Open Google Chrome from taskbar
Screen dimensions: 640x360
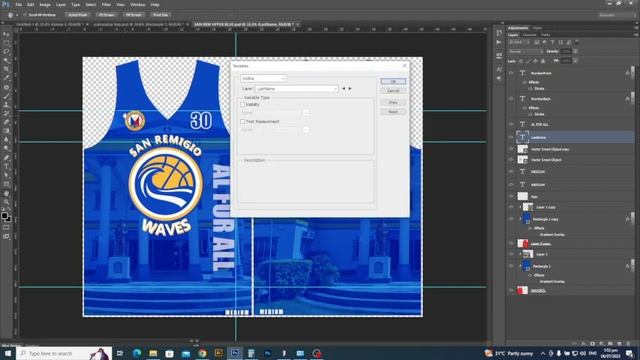tap(202, 353)
